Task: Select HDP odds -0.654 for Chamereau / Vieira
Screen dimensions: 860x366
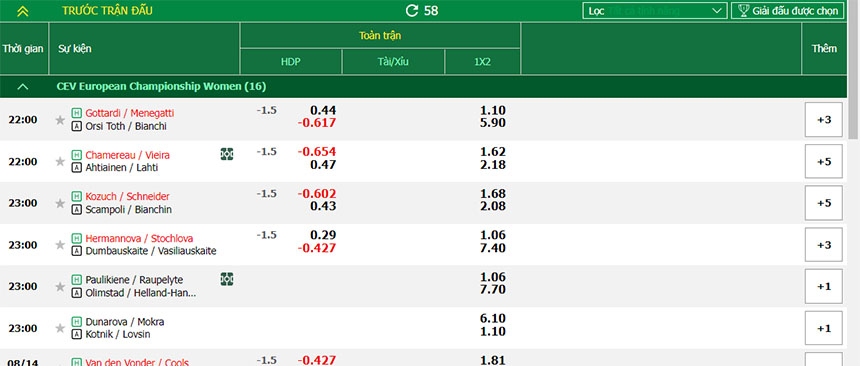Action: click(x=316, y=152)
